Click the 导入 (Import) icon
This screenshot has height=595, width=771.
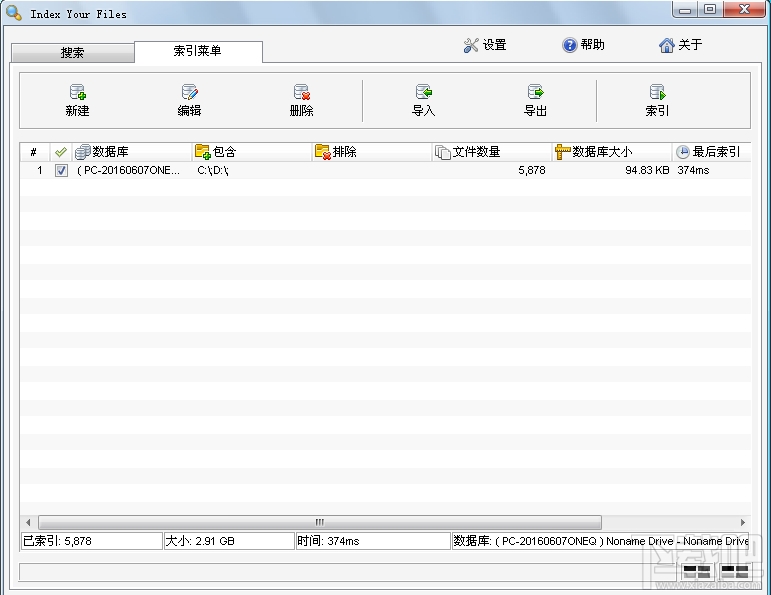click(x=423, y=92)
